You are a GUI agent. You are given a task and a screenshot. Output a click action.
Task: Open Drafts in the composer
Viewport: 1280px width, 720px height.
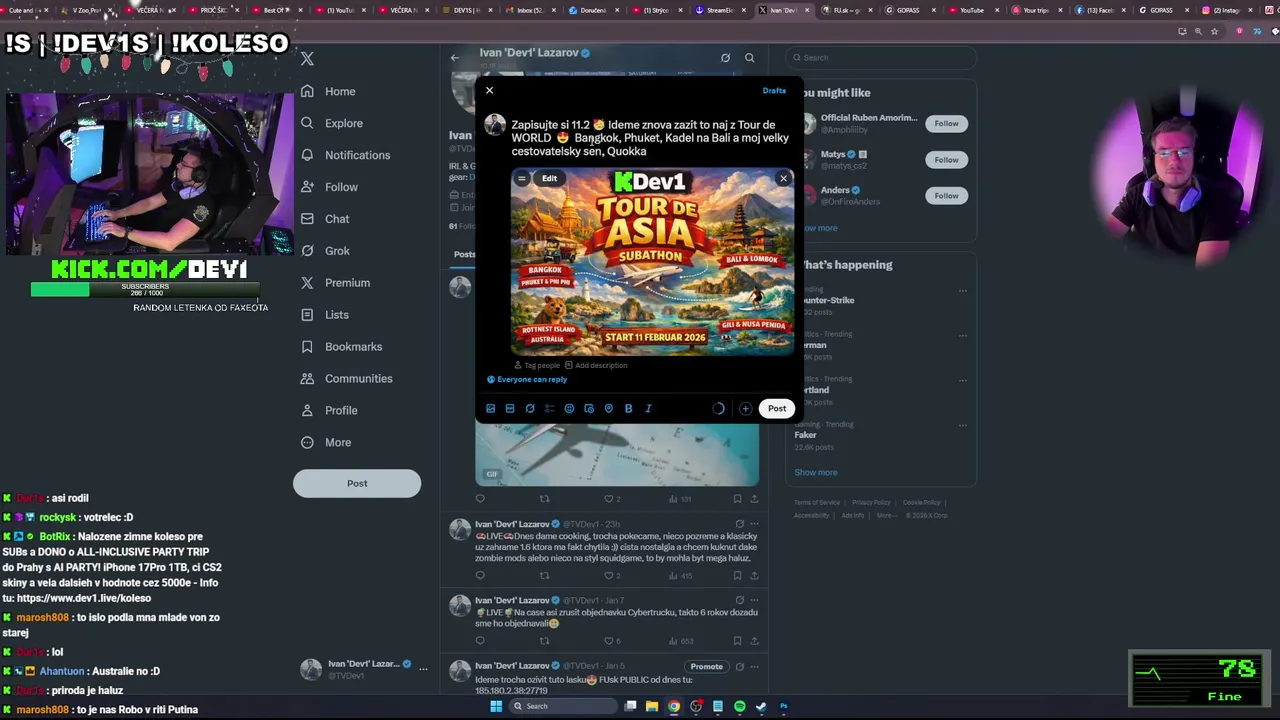[774, 91]
